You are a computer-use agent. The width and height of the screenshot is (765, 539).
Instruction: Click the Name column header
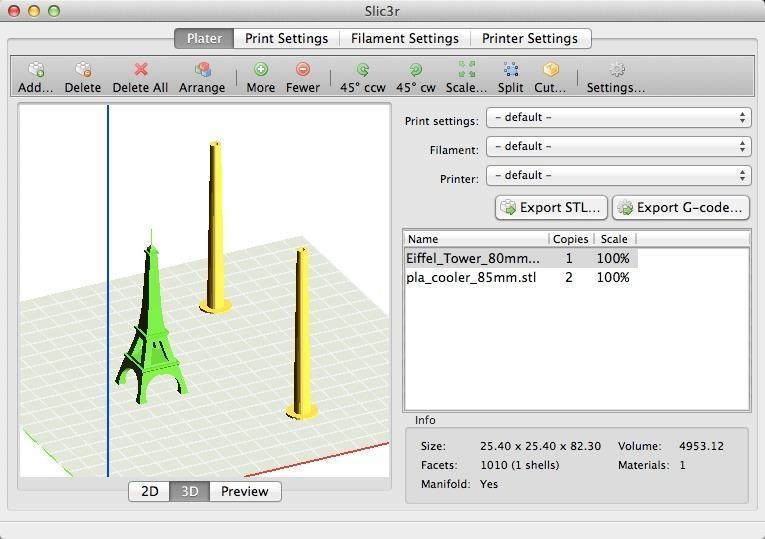(x=476, y=239)
